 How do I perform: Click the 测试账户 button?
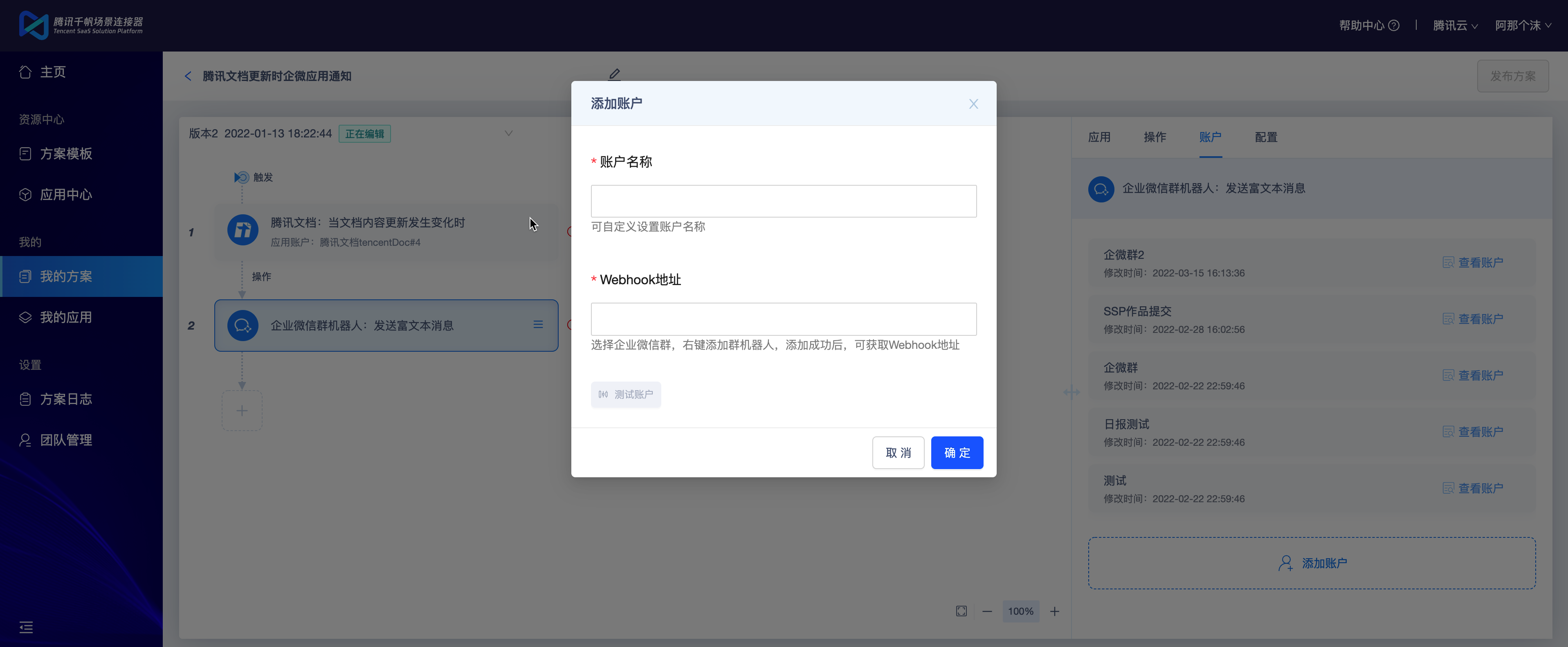click(x=626, y=394)
